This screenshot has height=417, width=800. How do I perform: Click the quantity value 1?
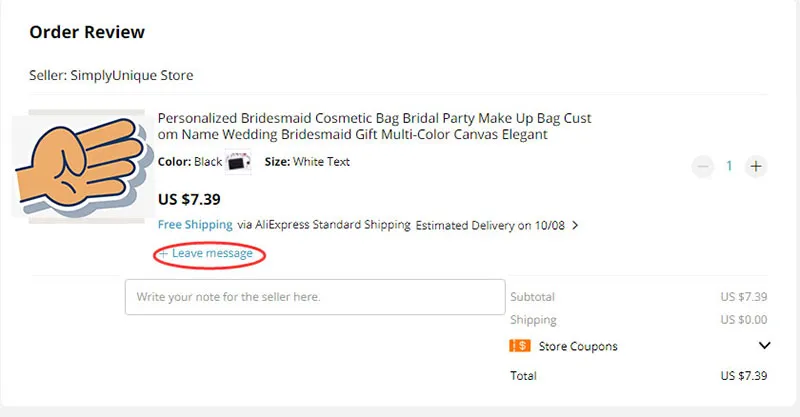pyautogui.click(x=729, y=166)
